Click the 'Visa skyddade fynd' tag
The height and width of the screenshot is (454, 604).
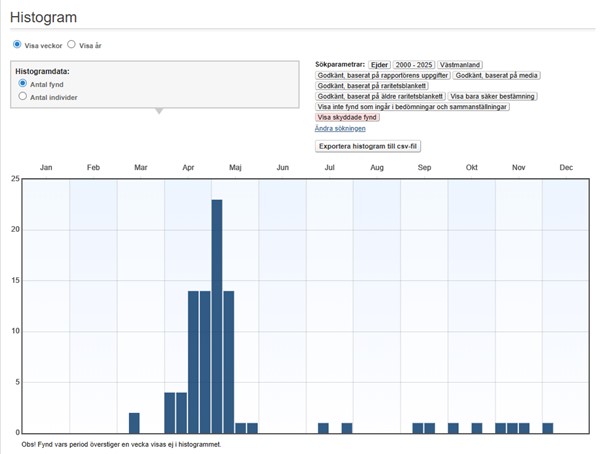(347, 117)
